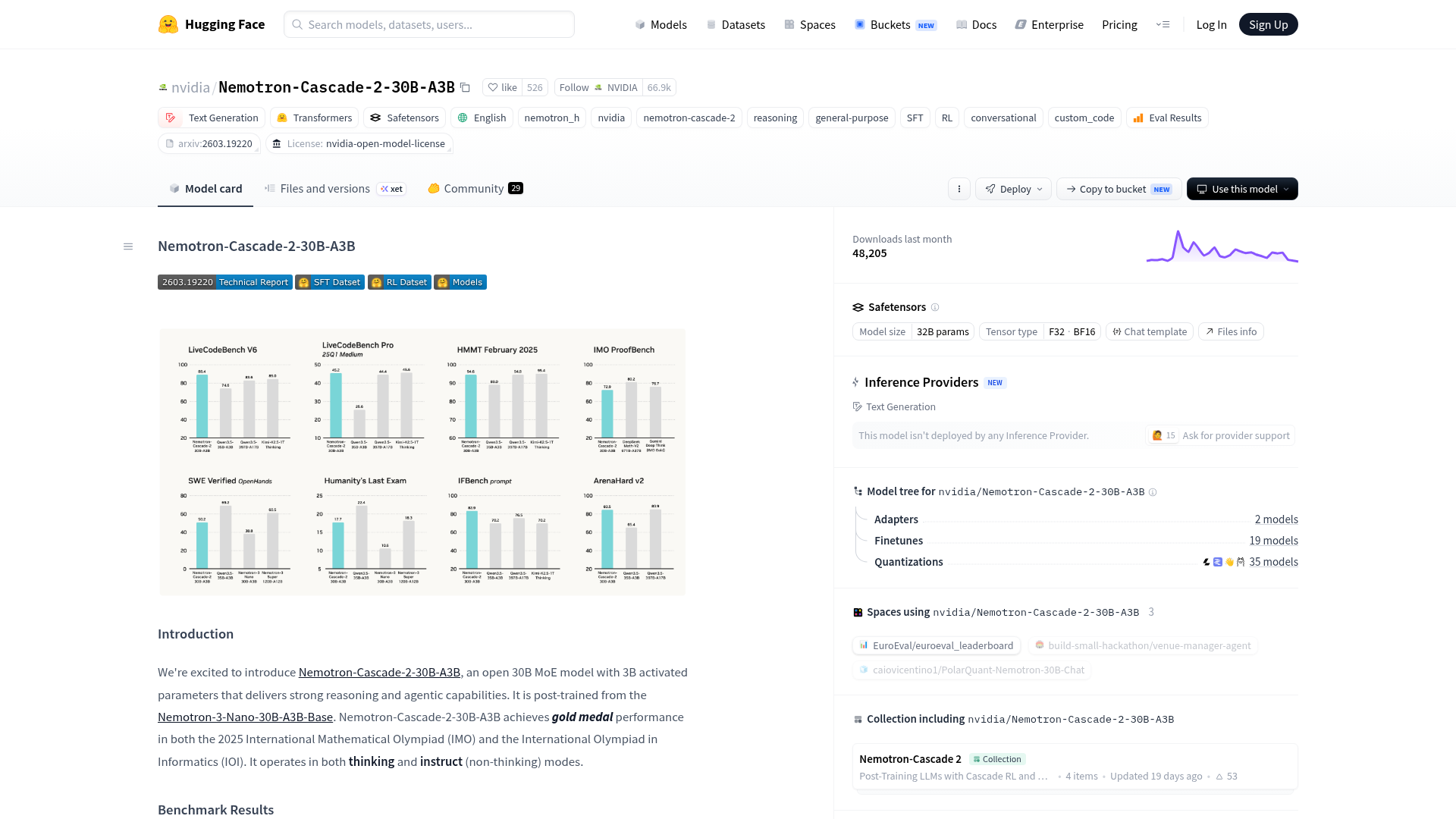Open the Nemotron-Cascade-2-30B-A3B link in introduction
The image size is (1456, 819).
(379, 672)
